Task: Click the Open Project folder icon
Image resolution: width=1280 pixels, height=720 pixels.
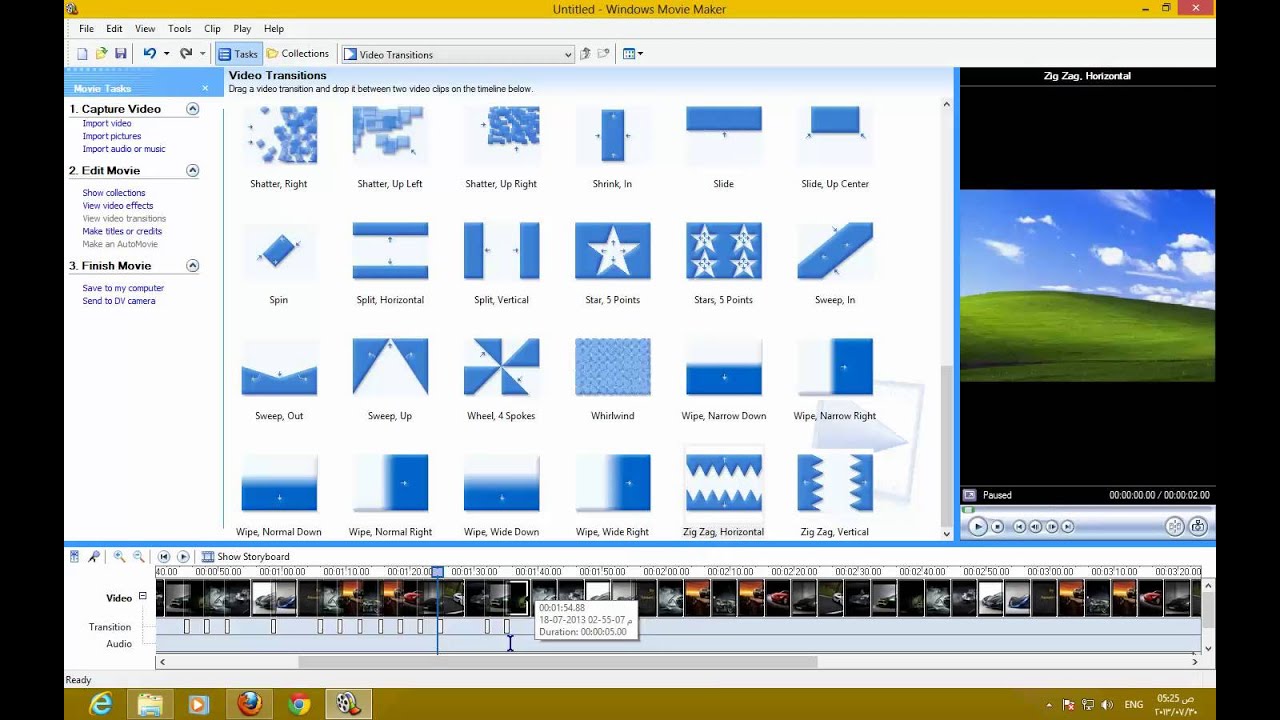Action: coord(101,54)
